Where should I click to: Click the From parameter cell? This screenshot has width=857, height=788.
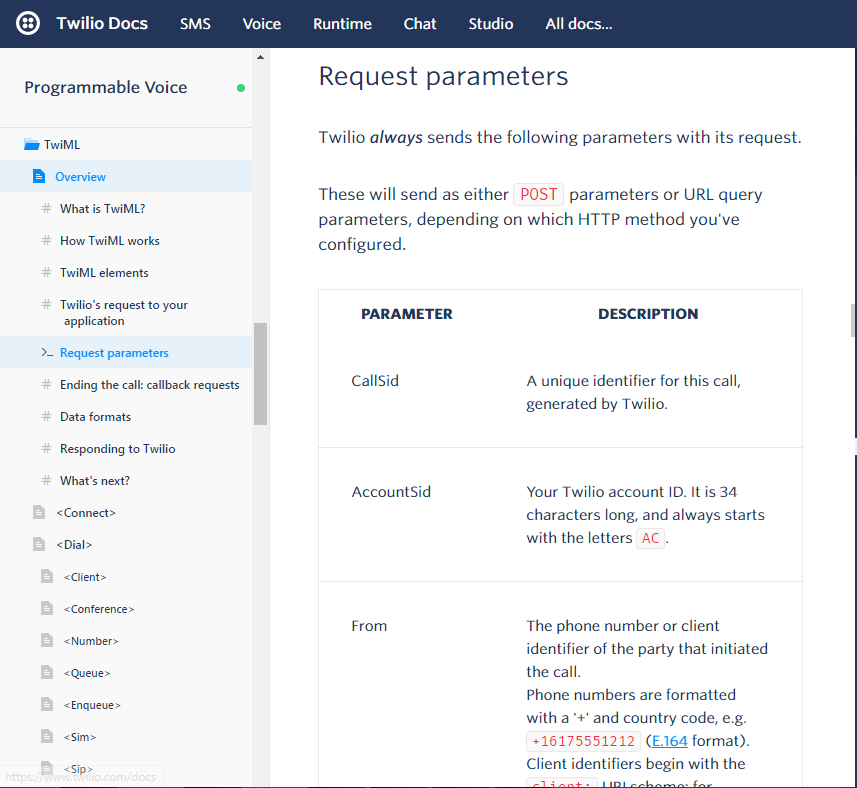pos(369,626)
